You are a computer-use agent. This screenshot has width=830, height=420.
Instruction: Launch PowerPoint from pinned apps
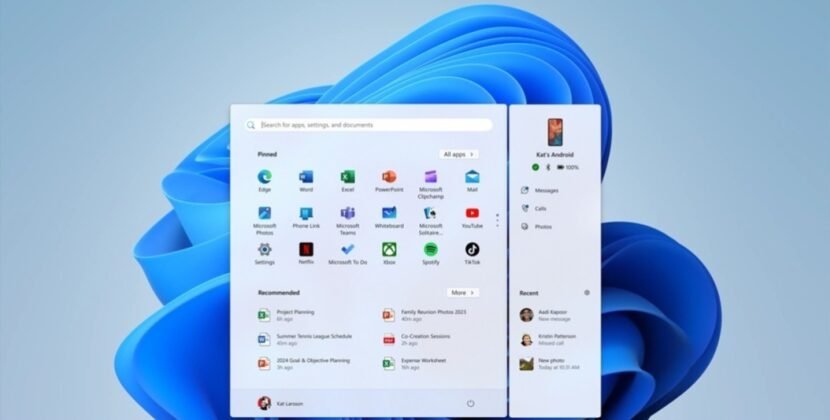pyautogui.click(x=389, y=181)
